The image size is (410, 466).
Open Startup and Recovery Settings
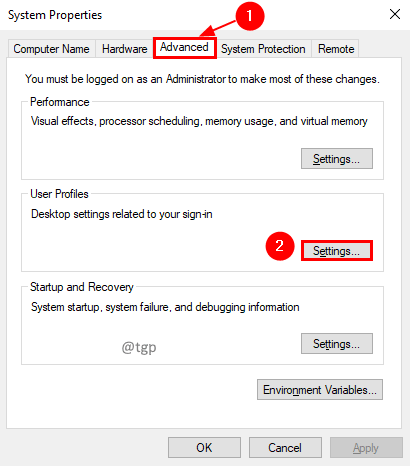tap(337, 343)
